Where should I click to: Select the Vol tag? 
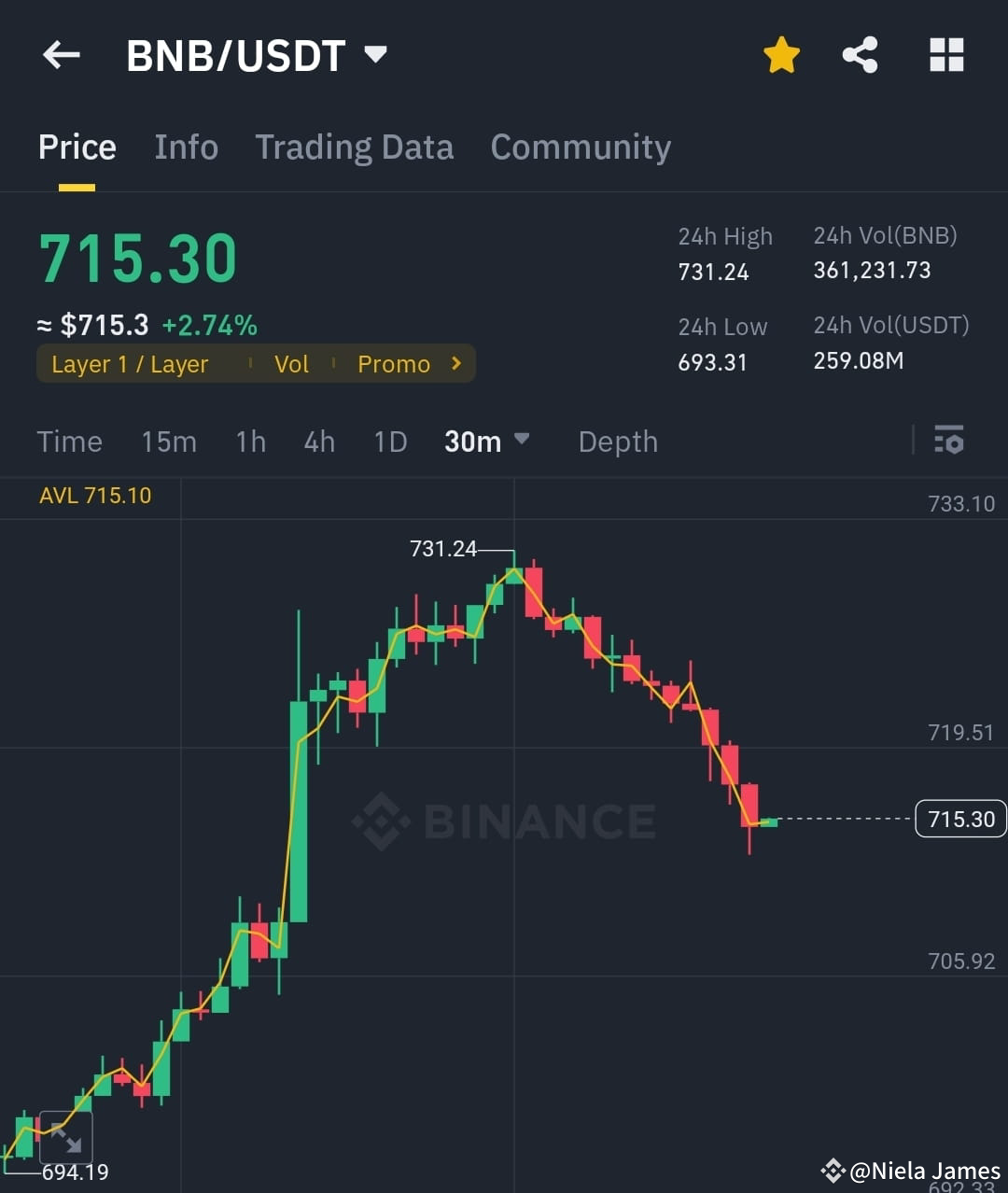[291, 363]
